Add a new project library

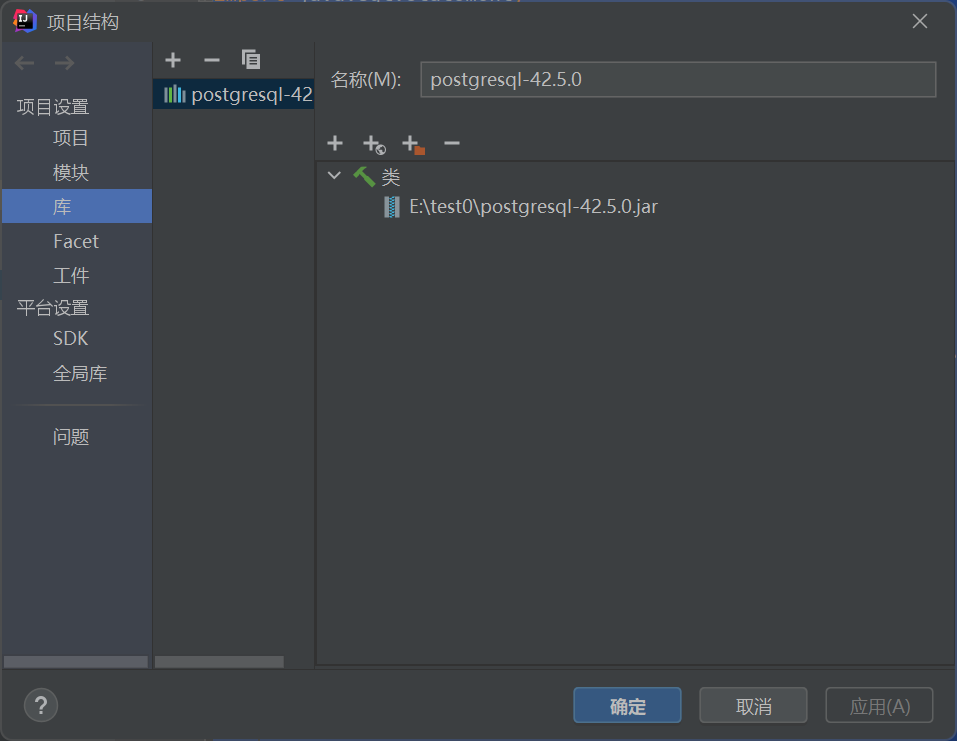pos(173,60)
